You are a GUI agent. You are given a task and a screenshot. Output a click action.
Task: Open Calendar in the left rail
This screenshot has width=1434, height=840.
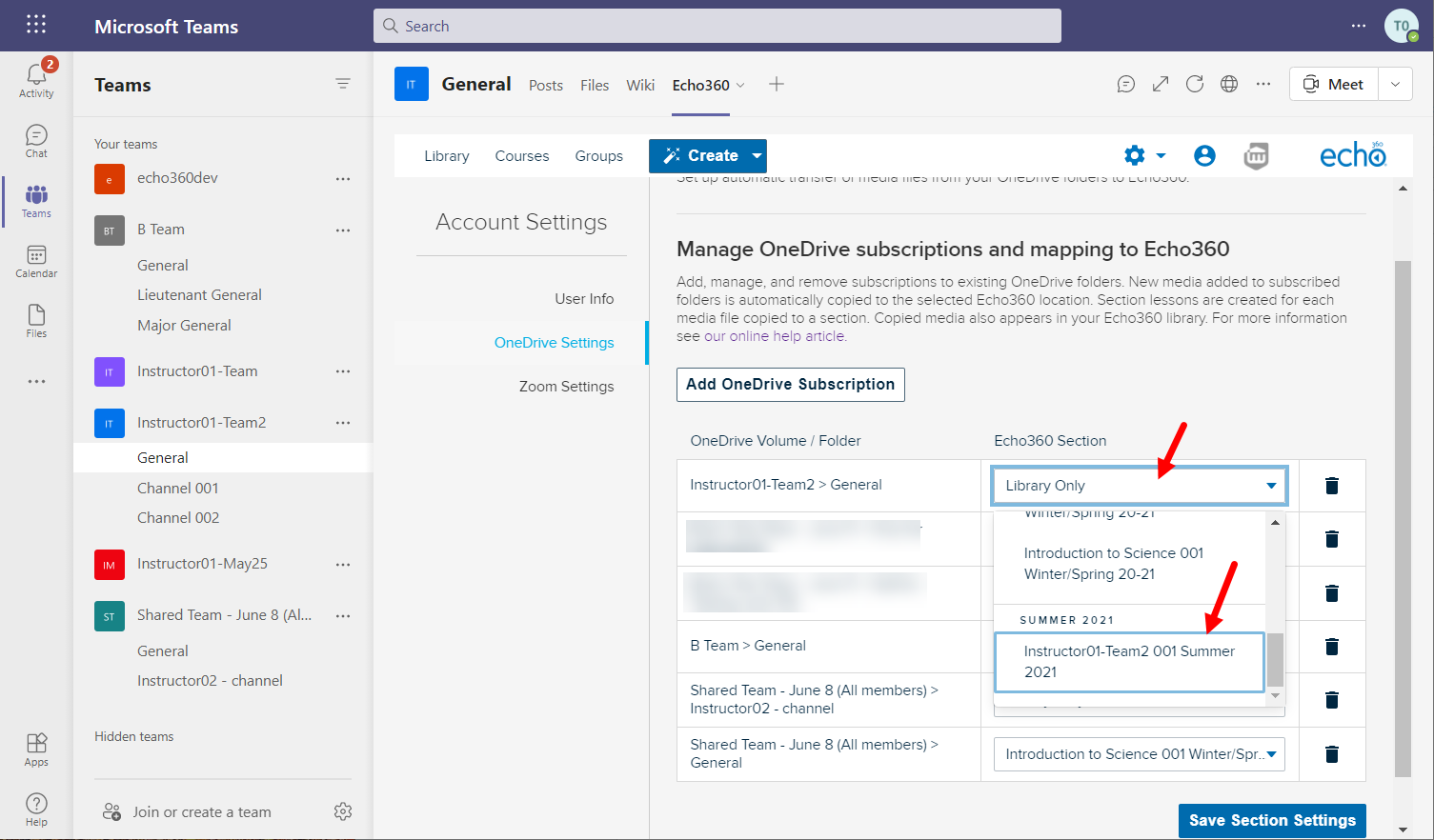click(36, 261)
